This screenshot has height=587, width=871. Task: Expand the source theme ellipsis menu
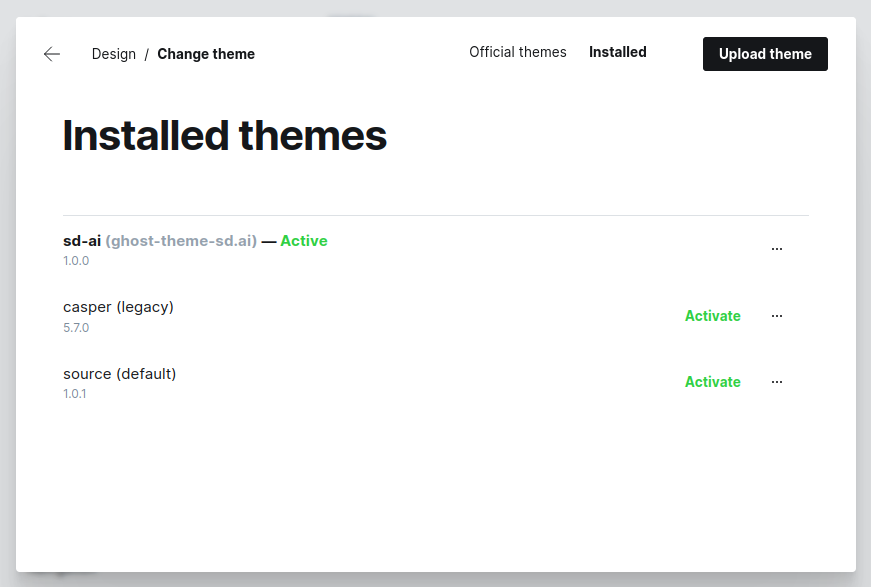[x=777, y=382]
